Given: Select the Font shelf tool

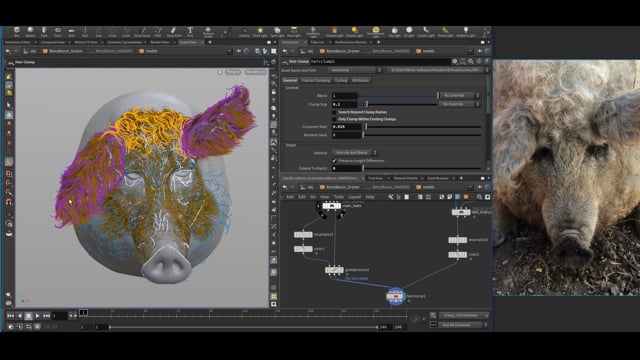Looking at the screenshot, I should (x=190, y=32).
